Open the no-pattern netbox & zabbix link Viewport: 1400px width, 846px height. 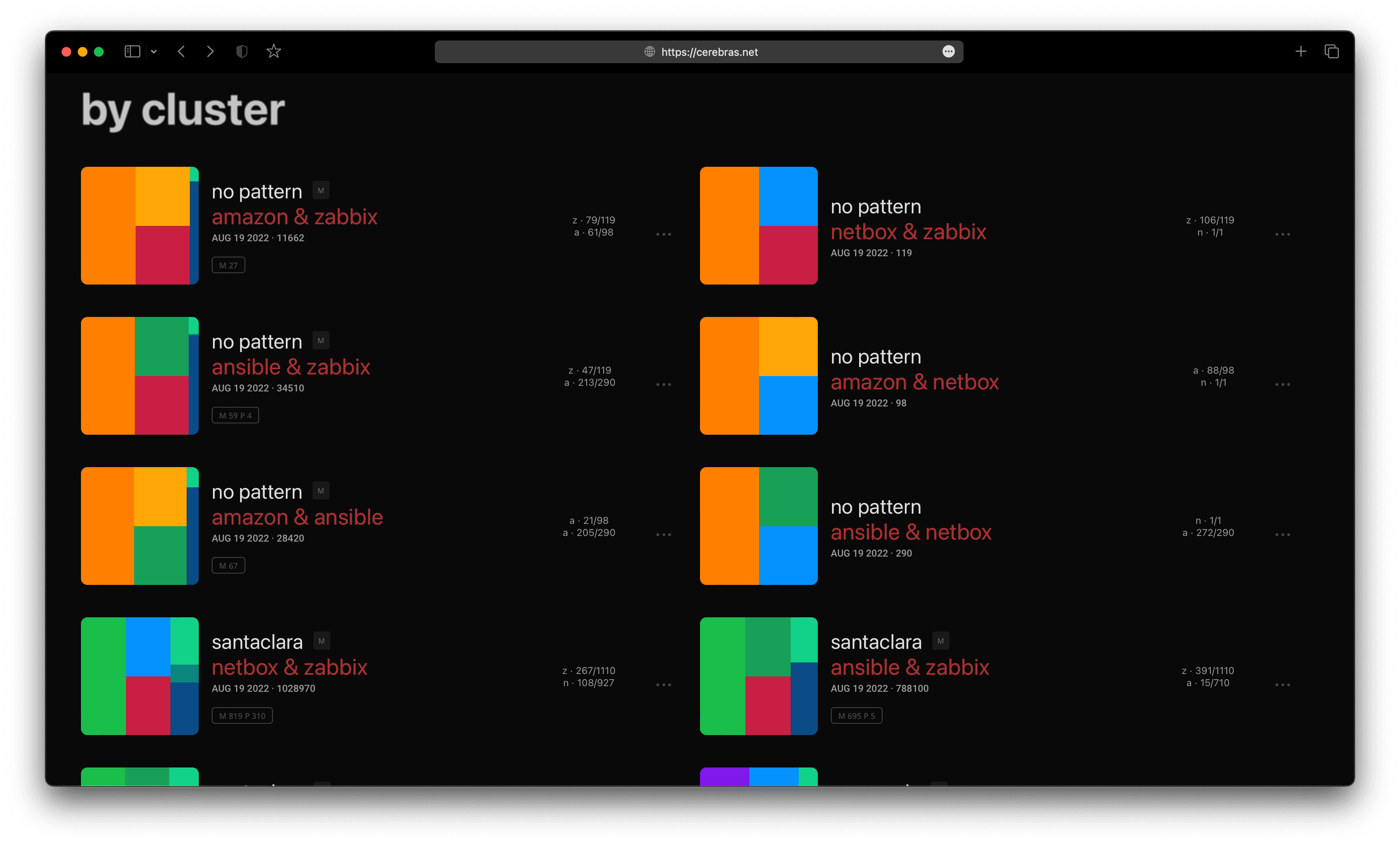[x=908, y=232]
